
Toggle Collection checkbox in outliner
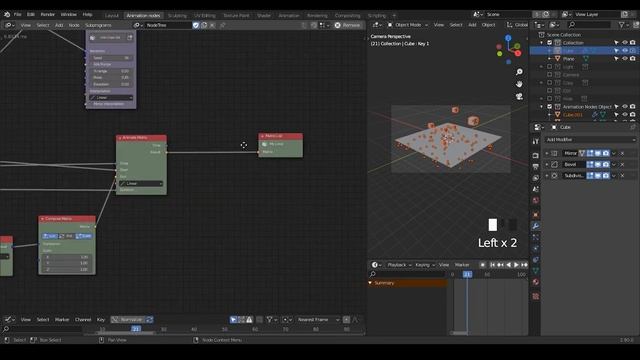tap(549, 43)
